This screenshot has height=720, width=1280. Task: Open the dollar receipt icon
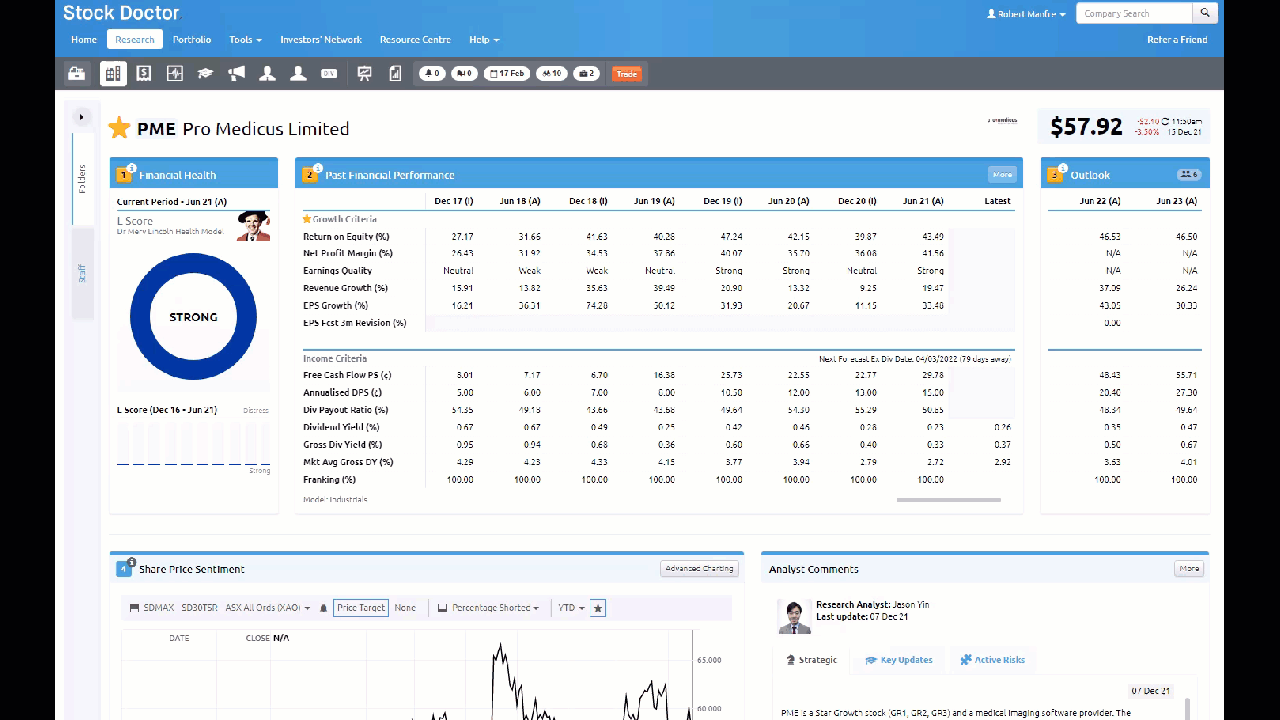(x=144, y=73)
